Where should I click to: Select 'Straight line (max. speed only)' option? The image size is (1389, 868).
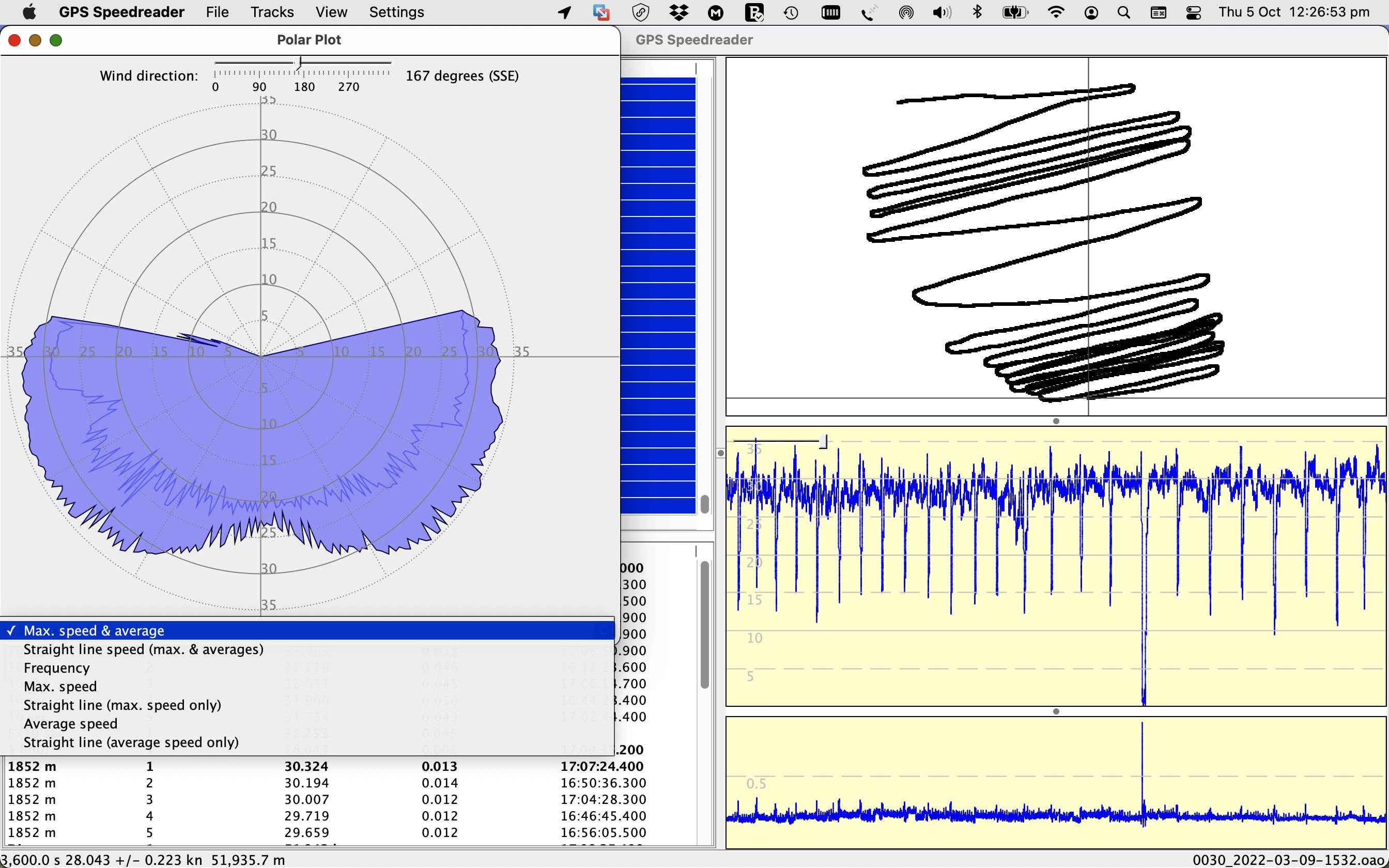coord(122,705)
